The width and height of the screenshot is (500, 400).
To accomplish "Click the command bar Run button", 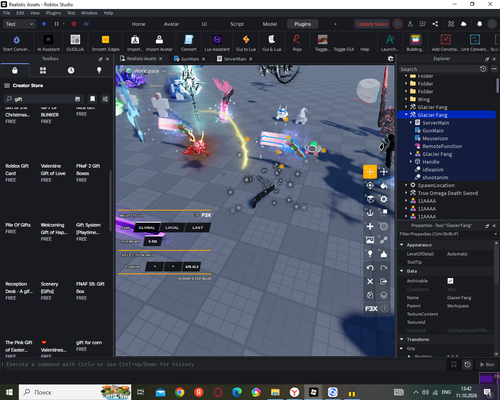I will 487,364.
